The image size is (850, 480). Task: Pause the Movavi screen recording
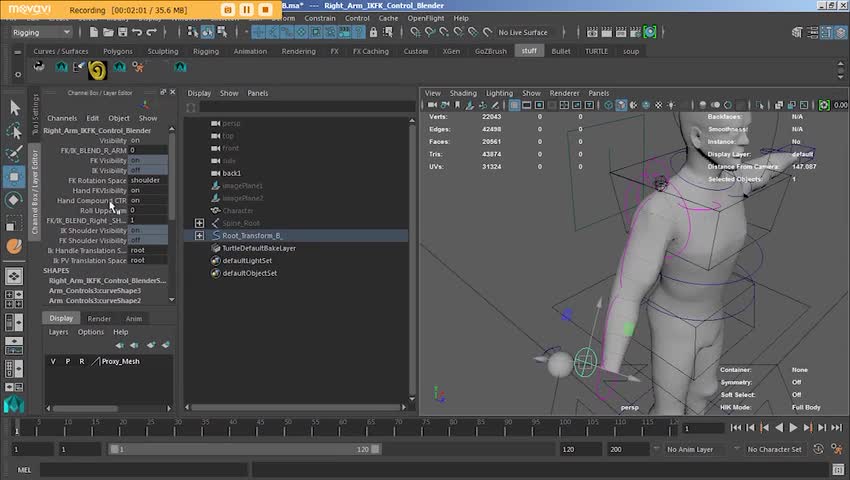click(247, 9)
